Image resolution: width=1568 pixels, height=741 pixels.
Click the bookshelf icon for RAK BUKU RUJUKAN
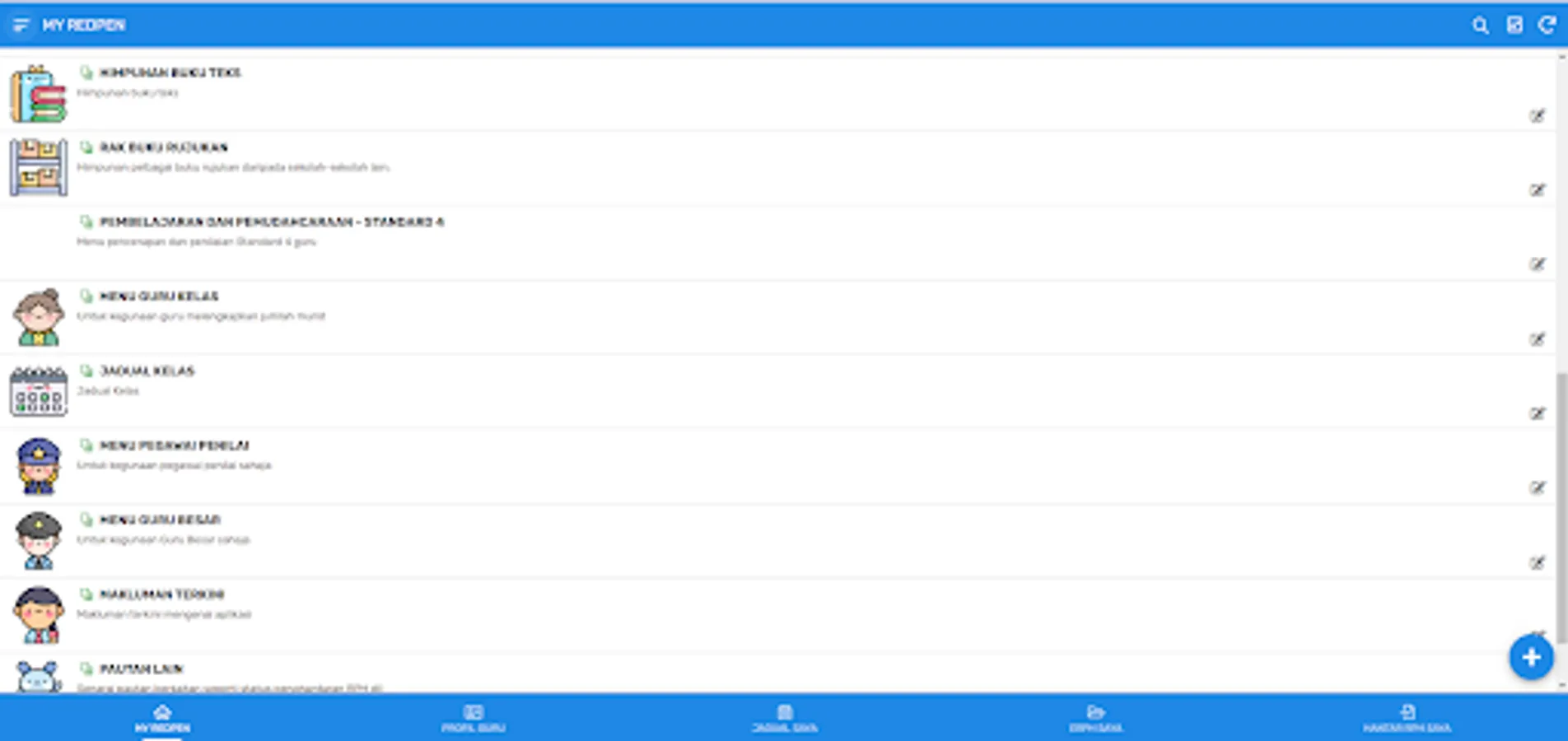click(x=39, y=167)
